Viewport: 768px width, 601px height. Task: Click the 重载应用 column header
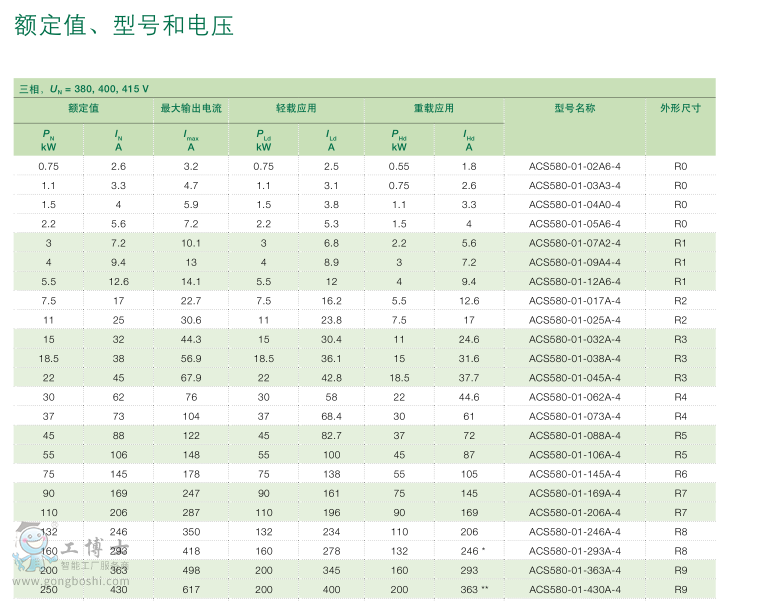[433, 108]
